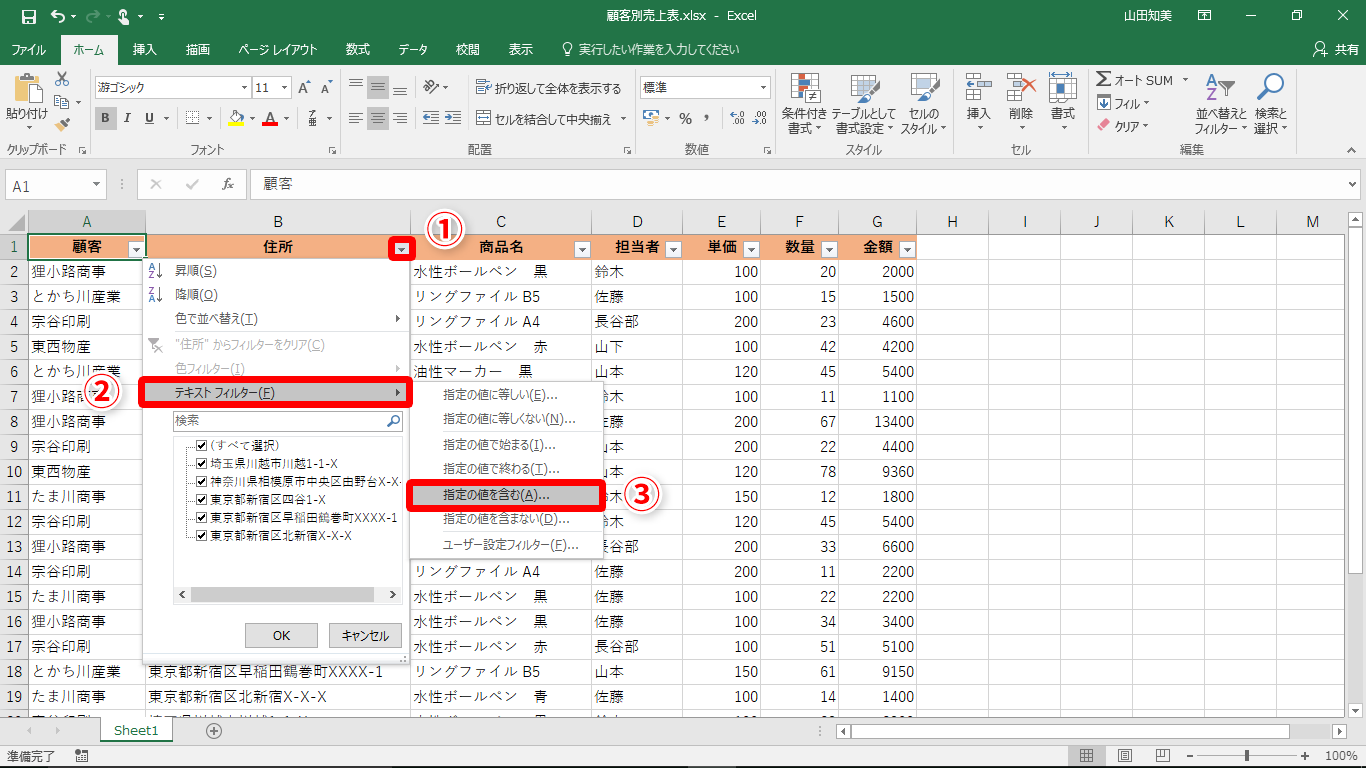
Task: Undo the last action
Action: pos(58,16)
